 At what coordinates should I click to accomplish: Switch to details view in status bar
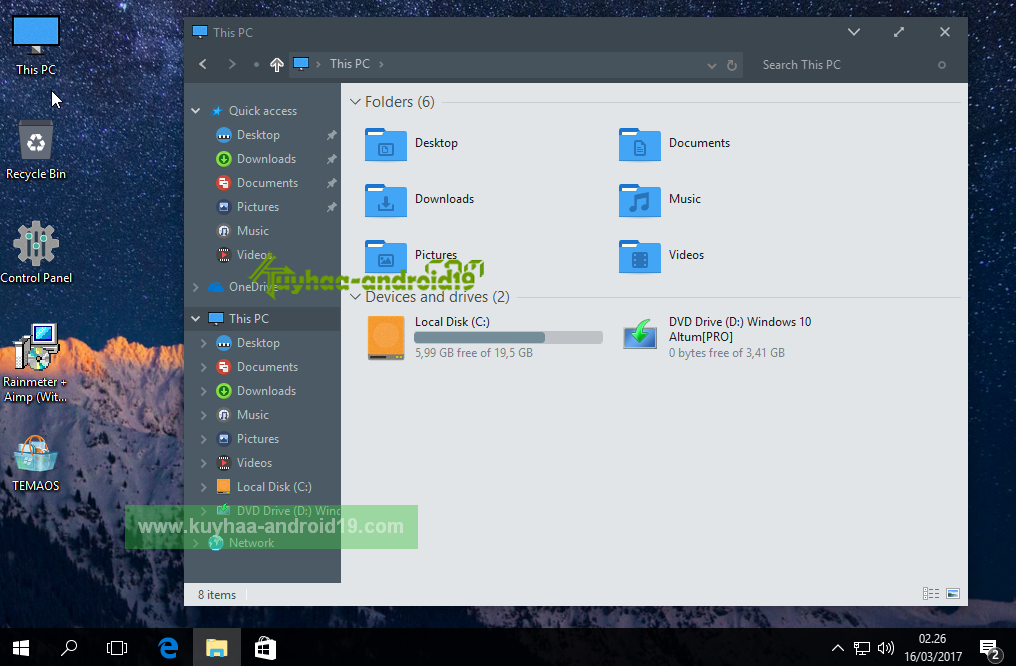[x=931, y=593]
